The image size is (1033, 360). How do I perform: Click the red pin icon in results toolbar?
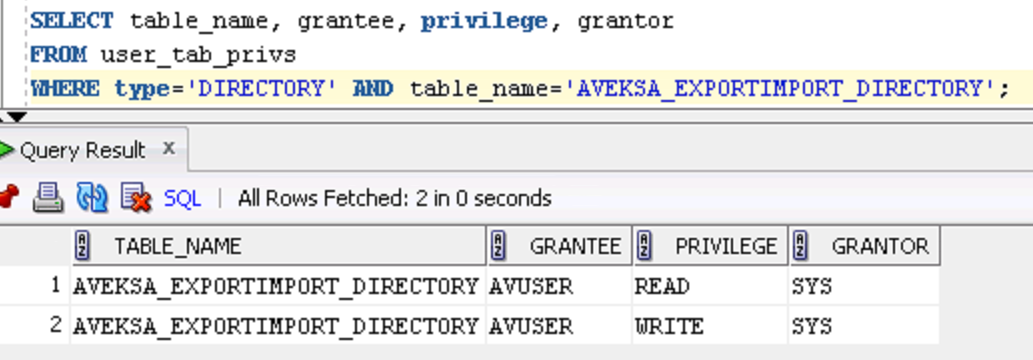(8, 197)
